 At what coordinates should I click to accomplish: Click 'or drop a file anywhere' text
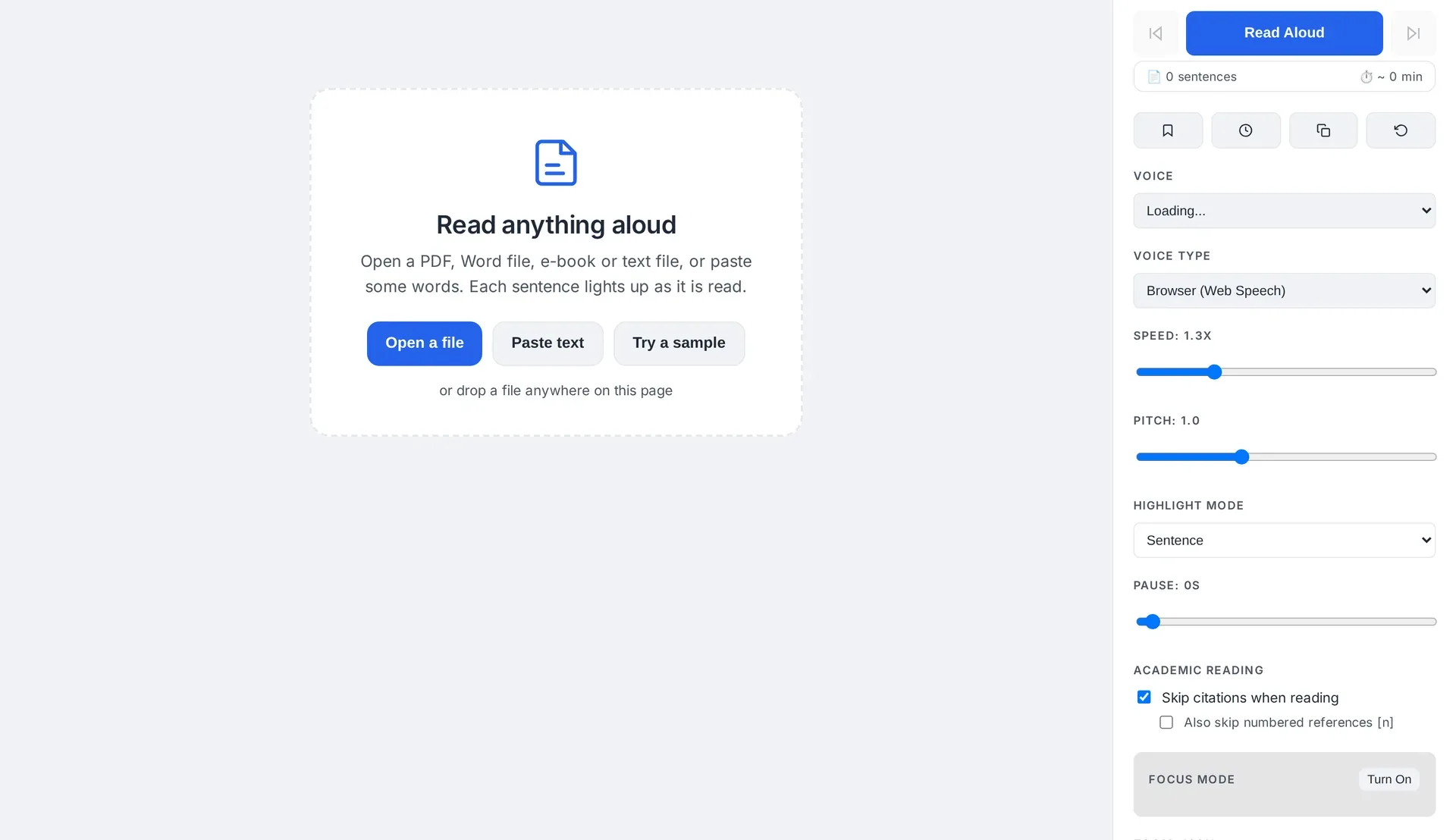click(556, 390)
